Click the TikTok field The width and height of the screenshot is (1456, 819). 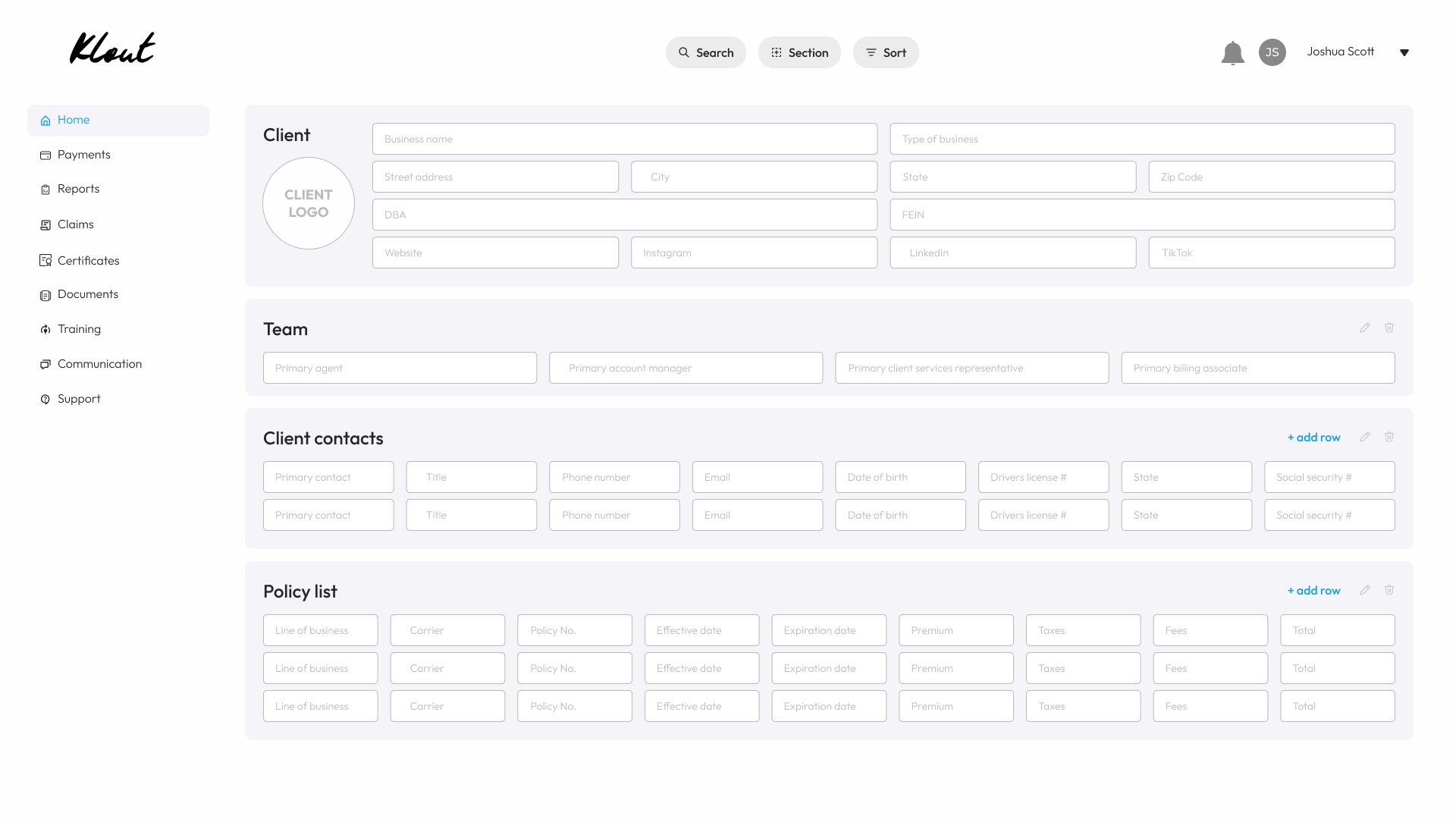[x=1272, y=253]
